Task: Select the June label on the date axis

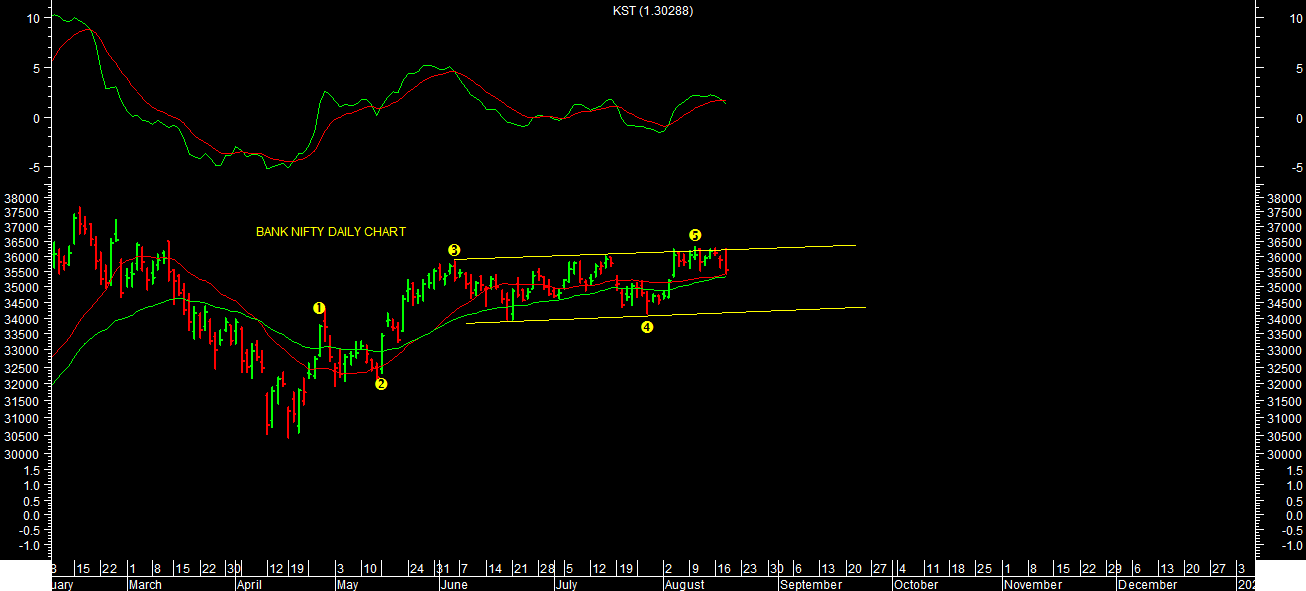Action: (x=454, y=584)
